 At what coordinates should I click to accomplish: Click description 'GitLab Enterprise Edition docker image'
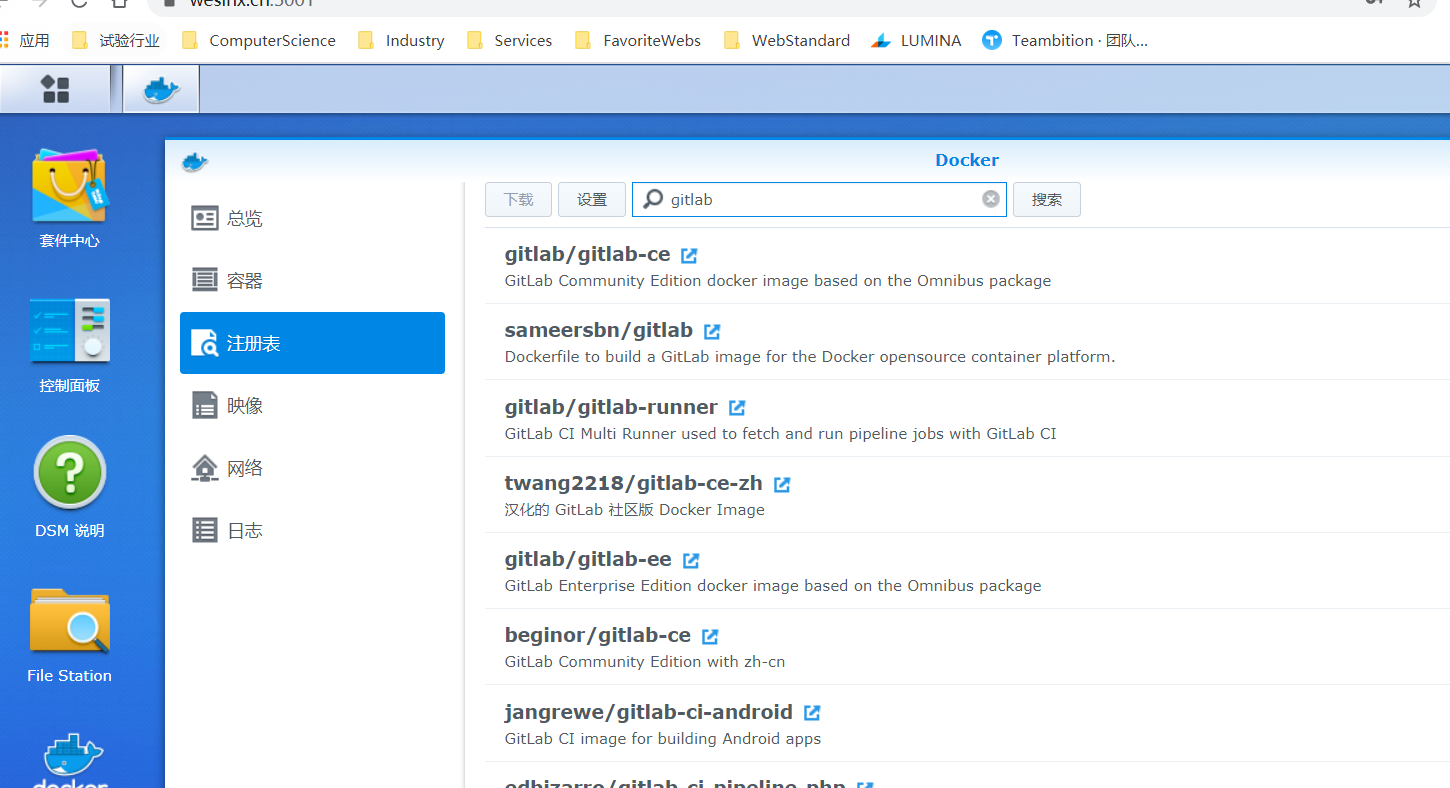pyautogui.click(x=773, y=586)
